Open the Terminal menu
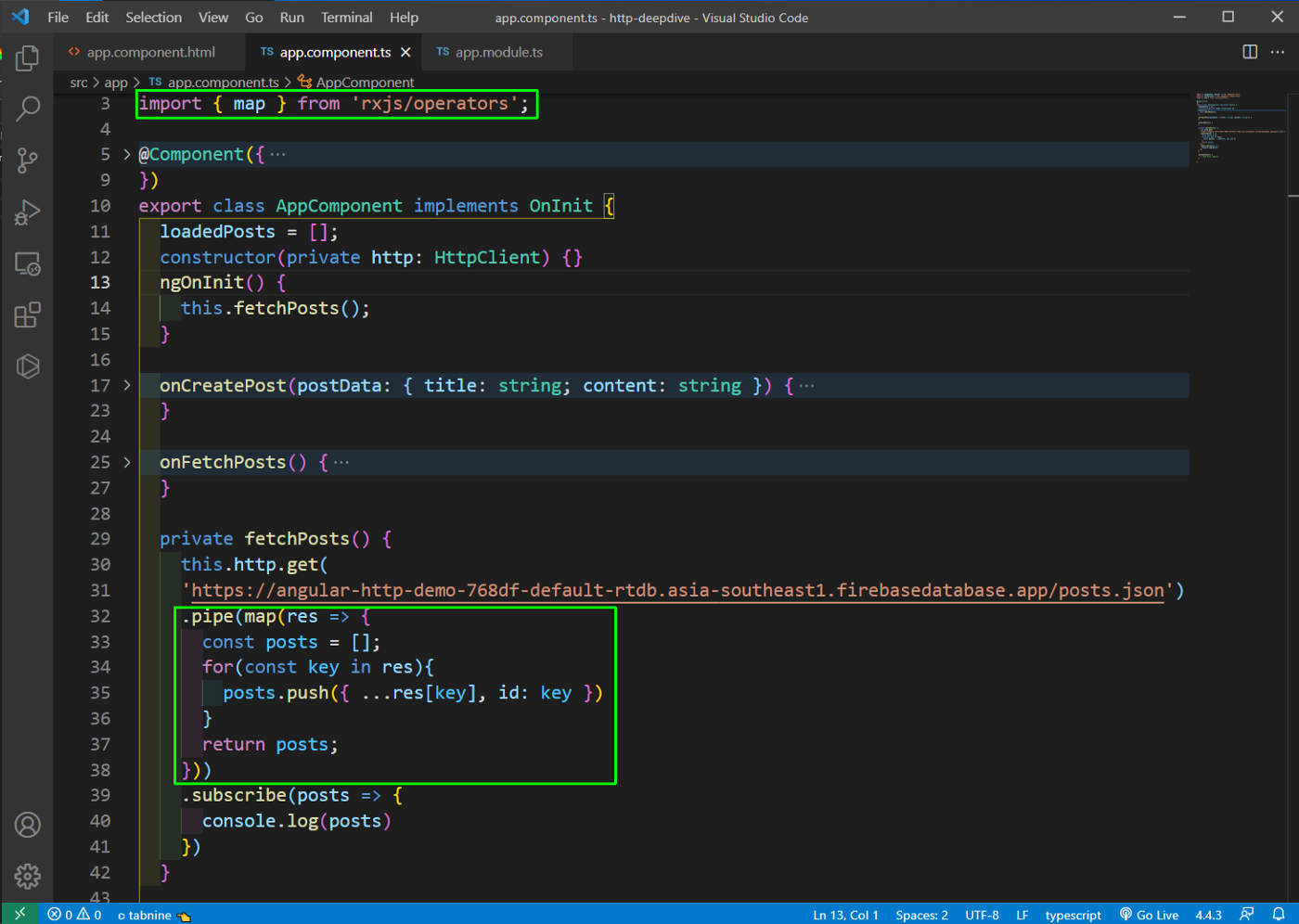This screenshot has height=924, width=1299. (346, 17)
